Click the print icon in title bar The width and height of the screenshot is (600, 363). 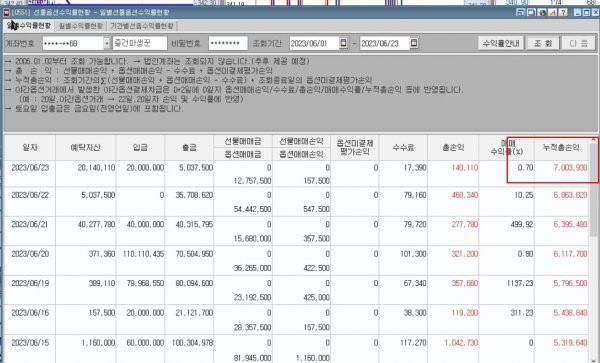(x=541, y=12)
